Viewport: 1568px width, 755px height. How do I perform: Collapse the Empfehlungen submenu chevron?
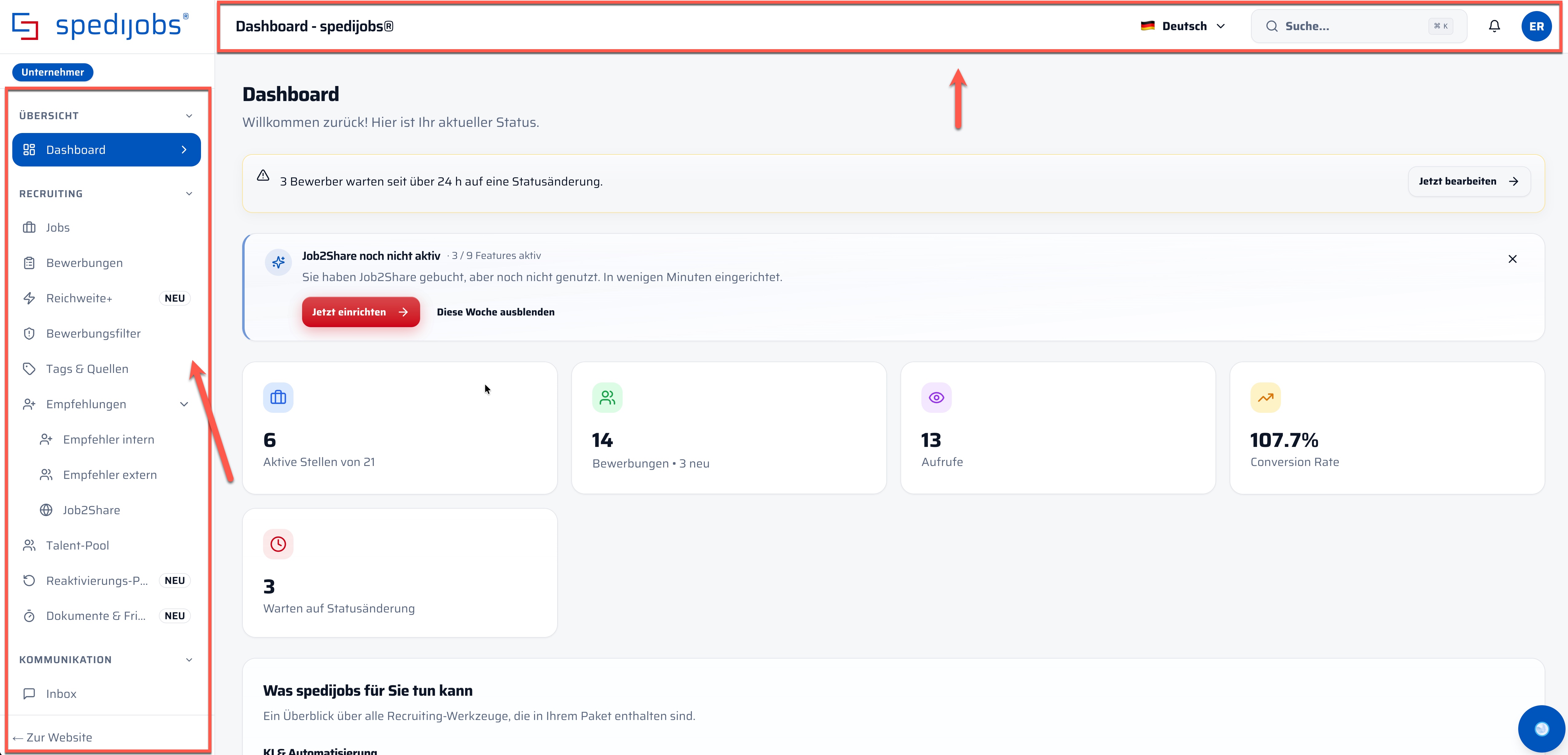[184, 404]
